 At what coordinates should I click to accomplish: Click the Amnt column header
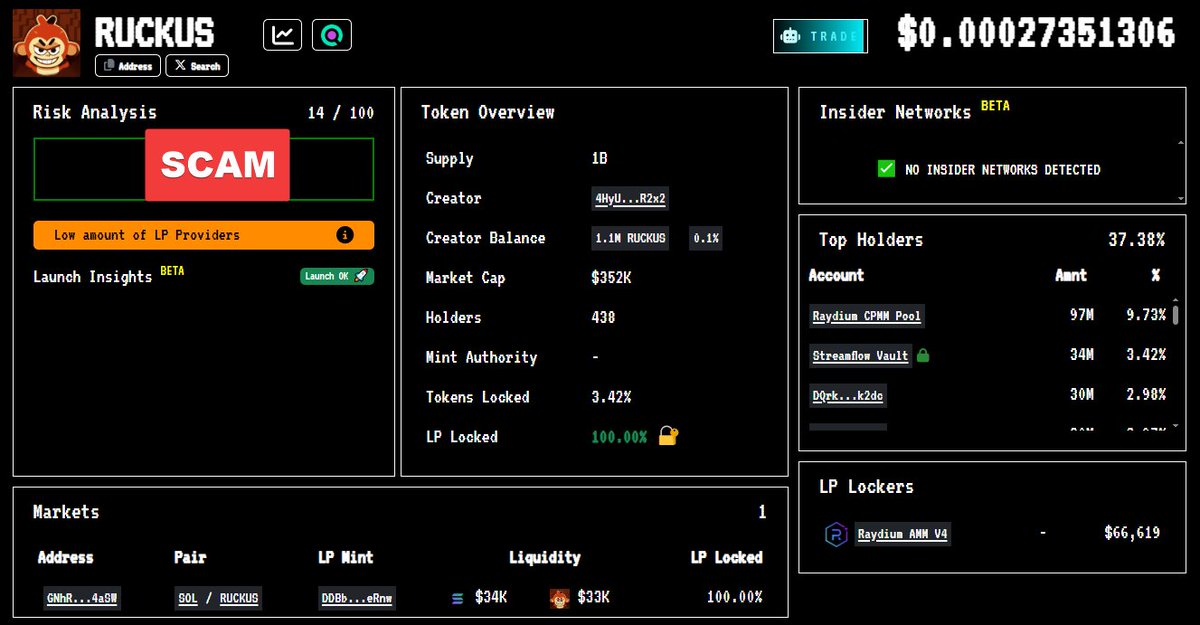1071,275
